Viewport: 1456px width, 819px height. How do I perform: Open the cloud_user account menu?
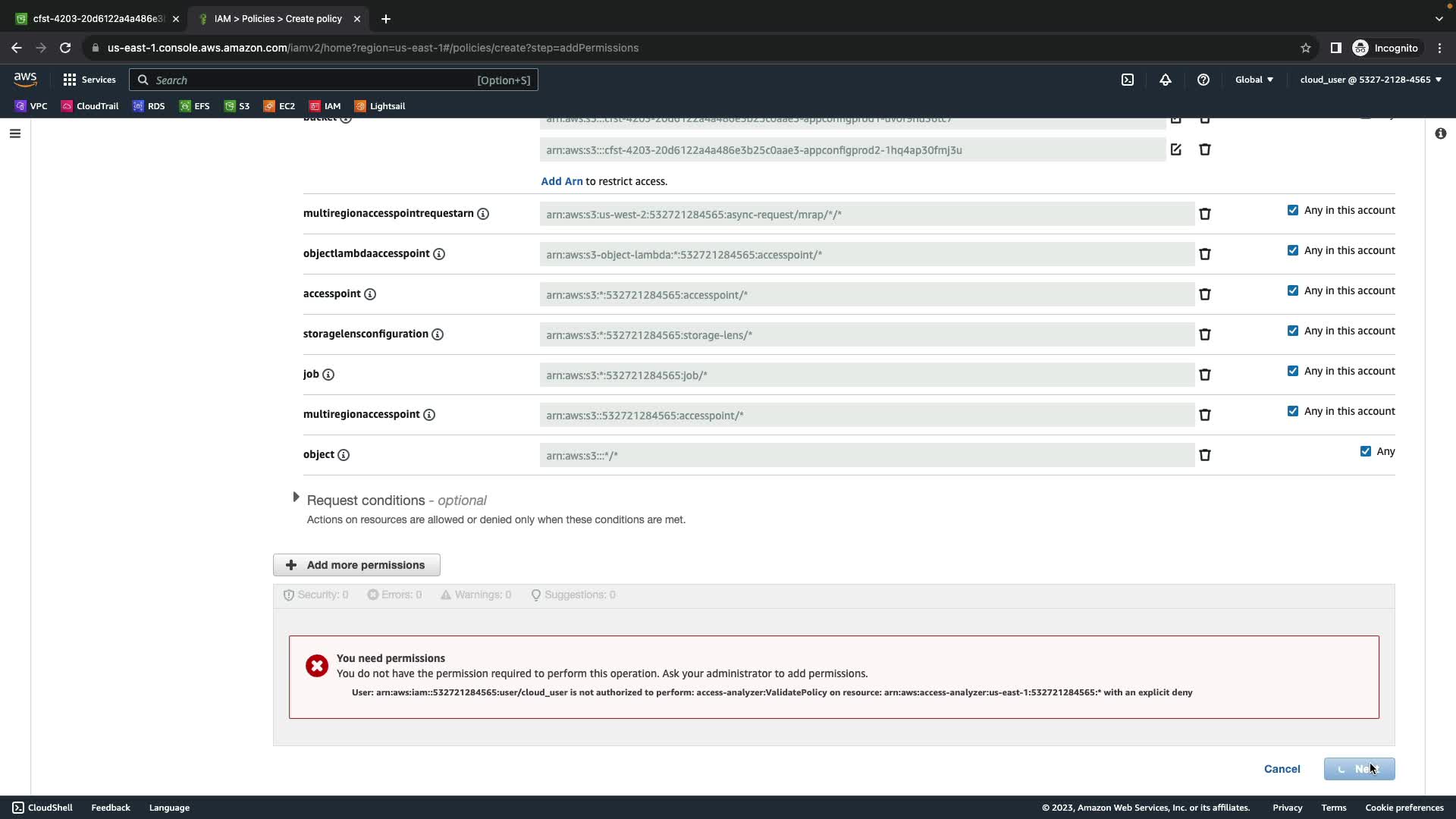1370,80
